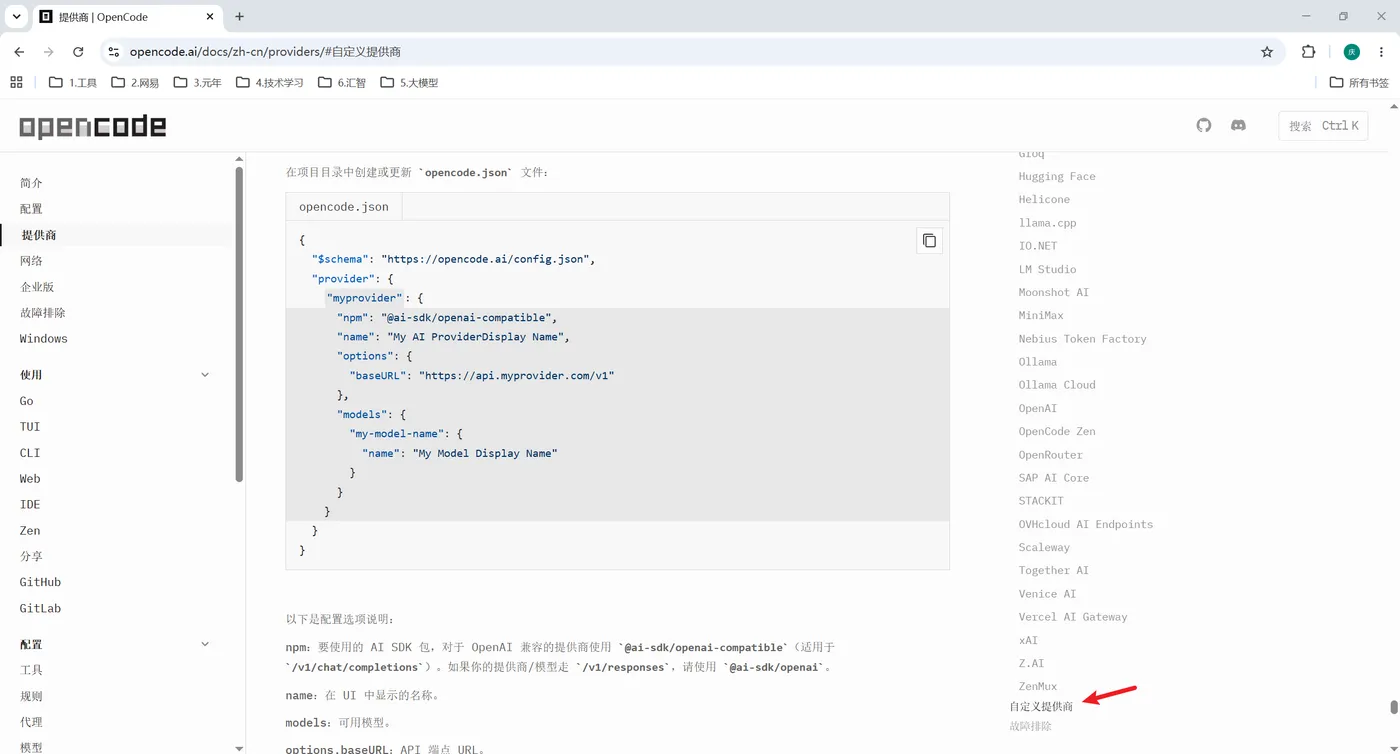
Task: Open the 6.汇智 bookmark folder
Action: click(x=342, y=83)
